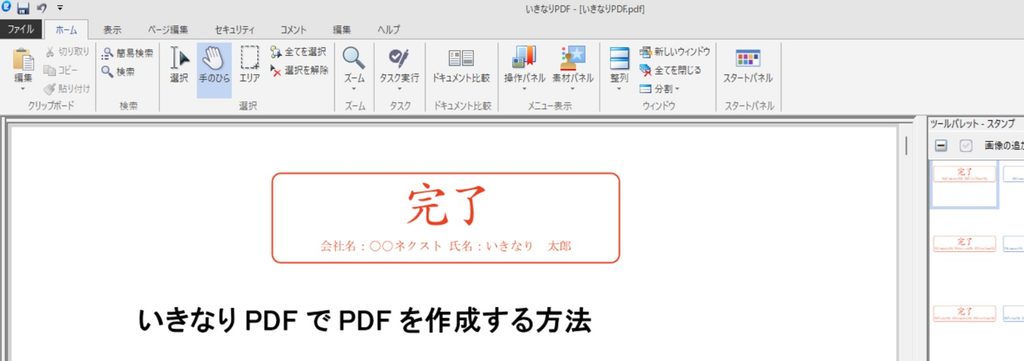Click 切り取り cut button
This screenshot has height=361, width=1024.
point(67,52)
